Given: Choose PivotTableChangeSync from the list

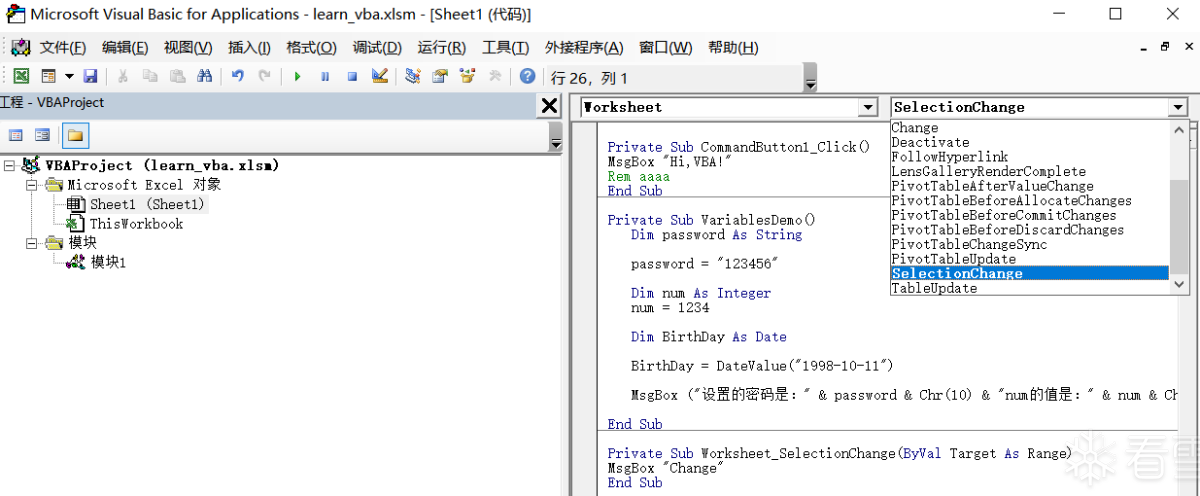Looking at the screenshot, I should pyautogui.click(x=1029, y=245).
